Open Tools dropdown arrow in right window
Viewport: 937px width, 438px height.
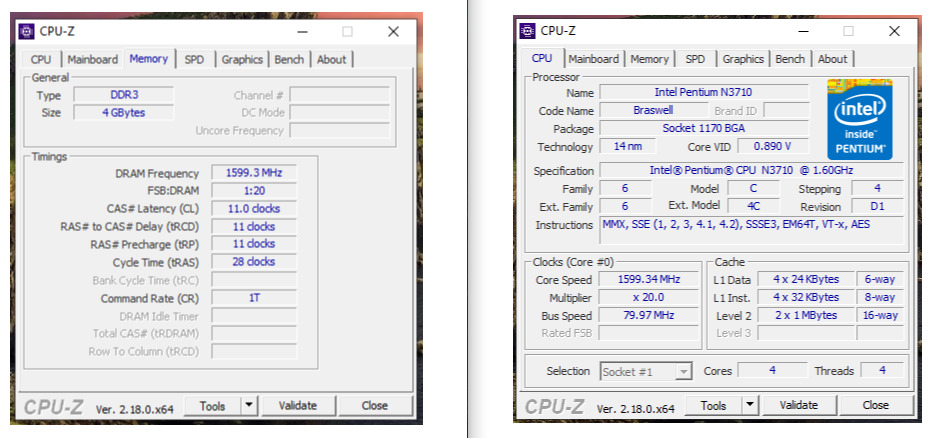pyautogui.click(x=750, y=405)
